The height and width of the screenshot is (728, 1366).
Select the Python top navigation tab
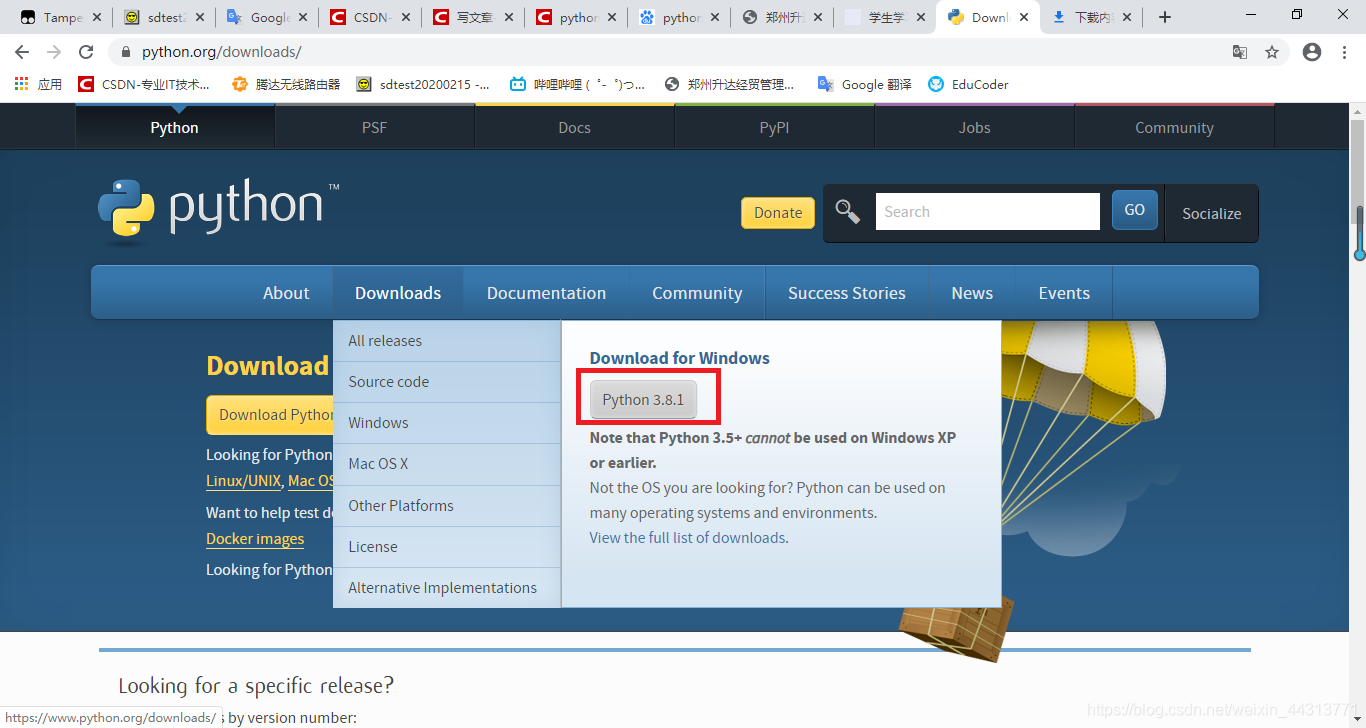pyautogui.click(x=175, y=127)
